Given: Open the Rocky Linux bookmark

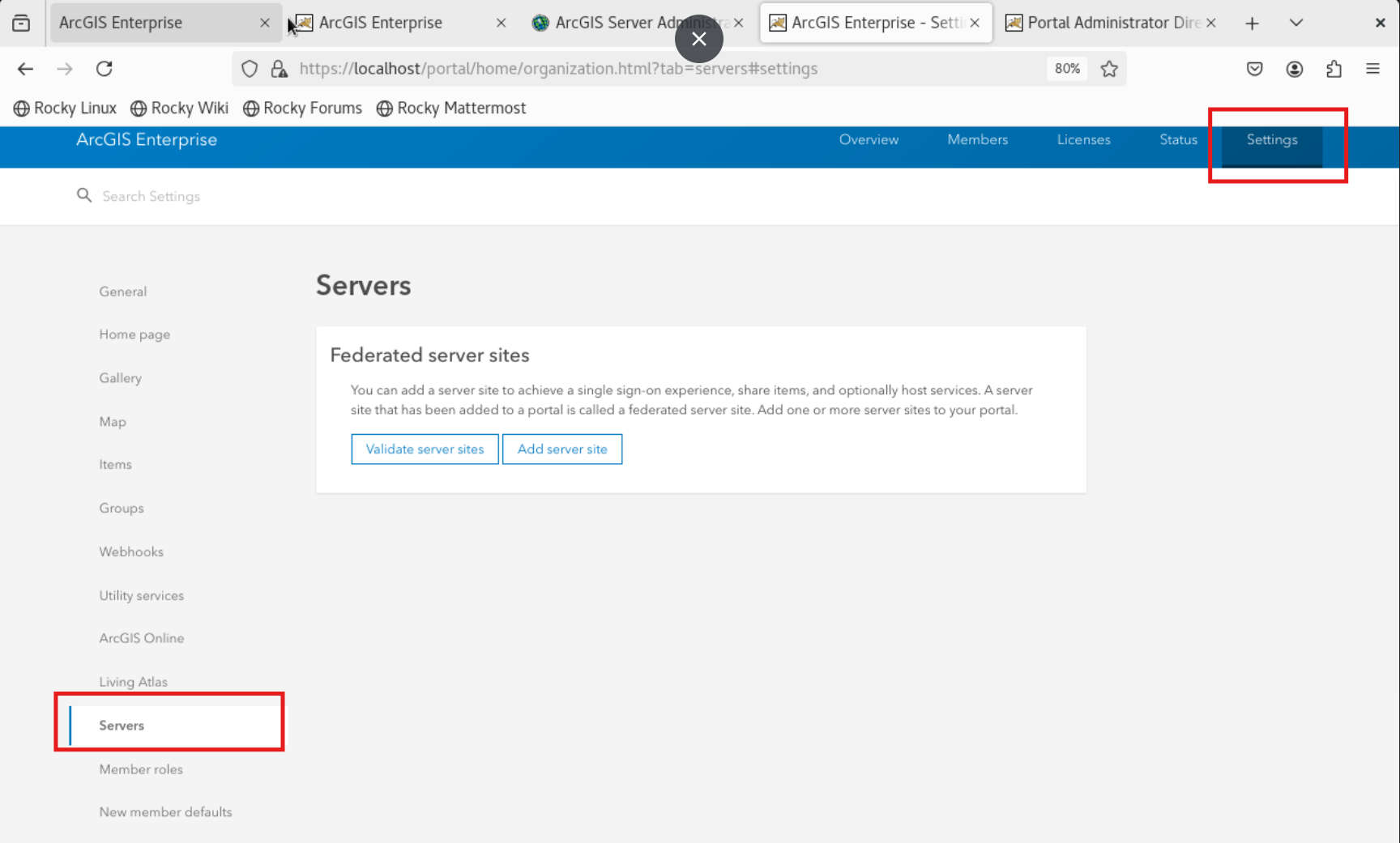Looking at the screenshot, I should pyautogui.click(x=66, y=108).
